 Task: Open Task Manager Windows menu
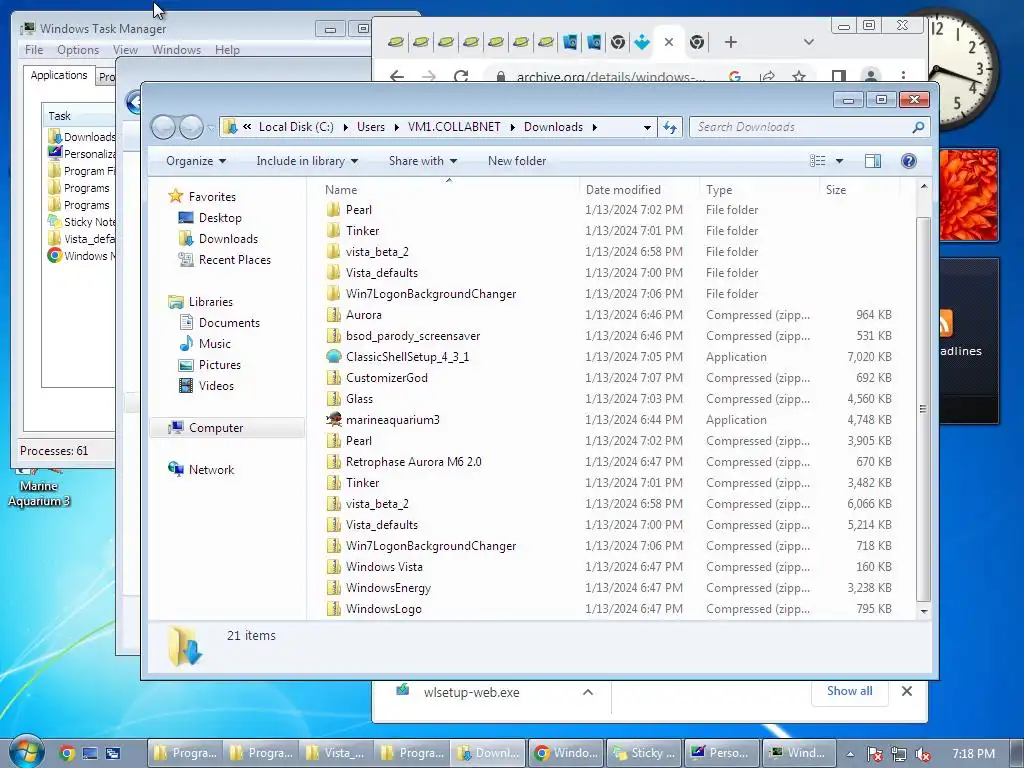(x=176, y=50)
